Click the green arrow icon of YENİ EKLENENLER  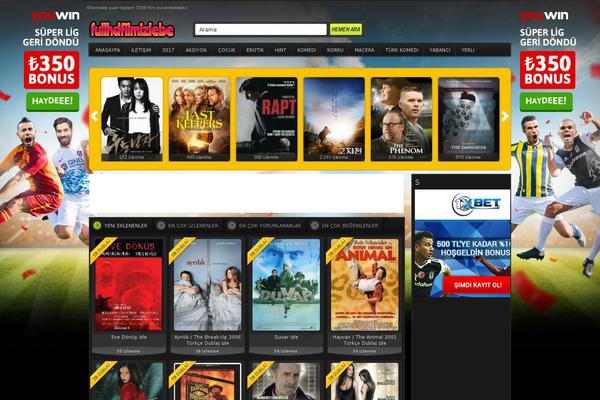97,225
